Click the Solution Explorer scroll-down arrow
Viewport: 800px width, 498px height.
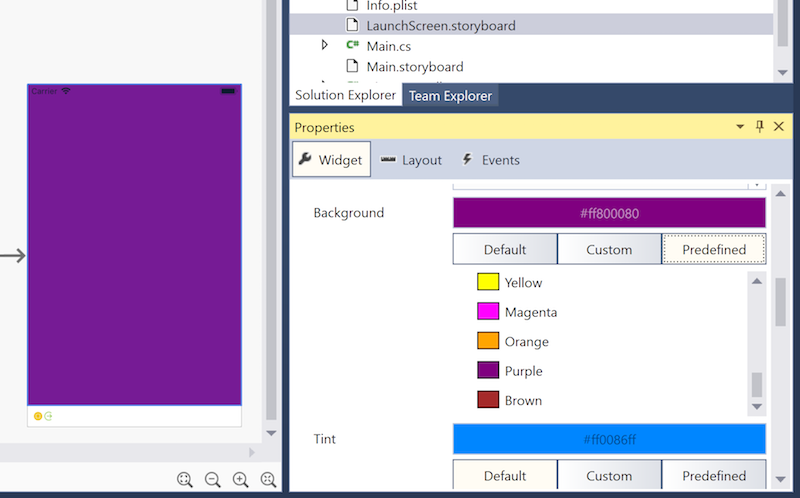click(x=783, y=73)
